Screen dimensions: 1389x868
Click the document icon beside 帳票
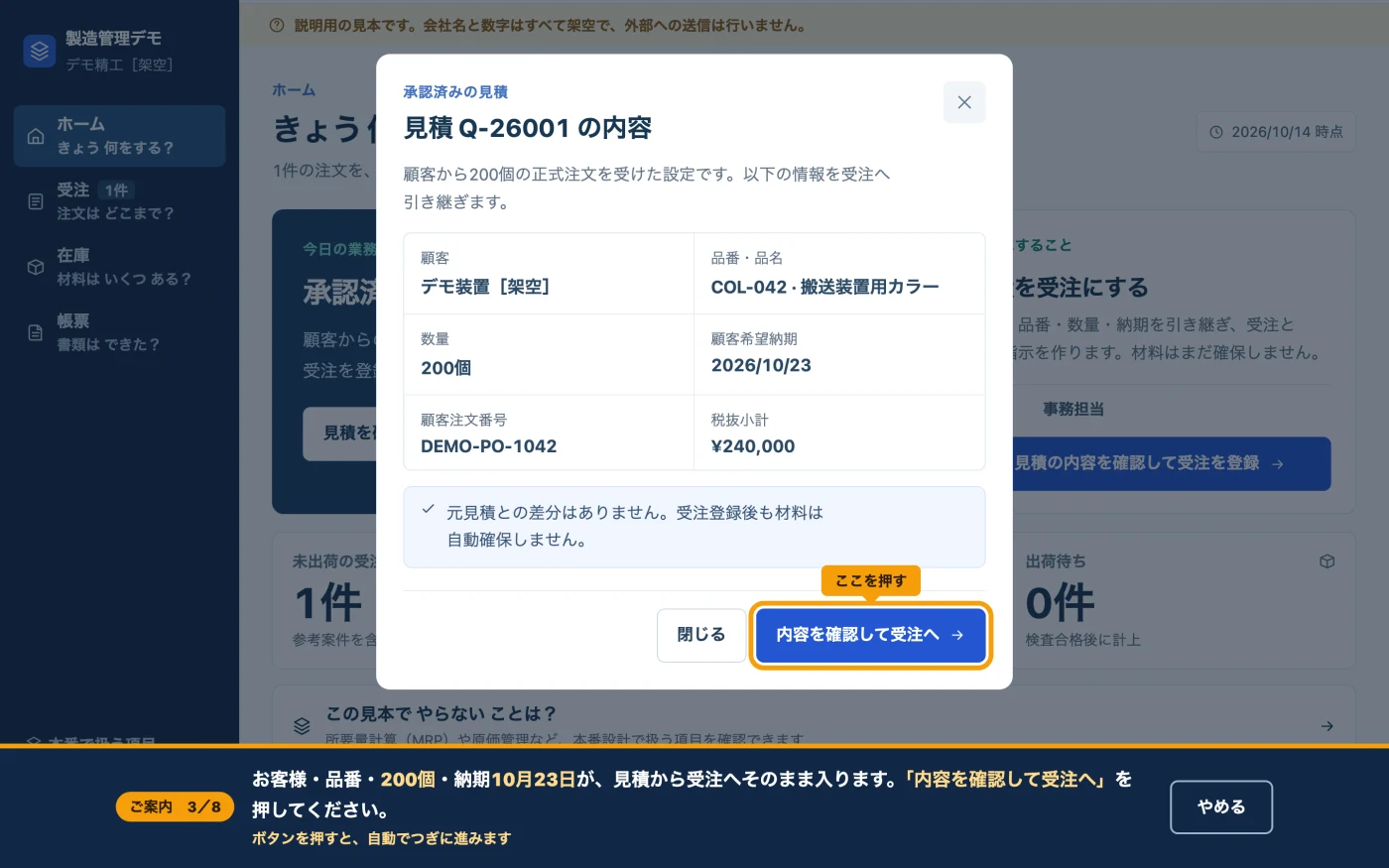click(36, 332)
